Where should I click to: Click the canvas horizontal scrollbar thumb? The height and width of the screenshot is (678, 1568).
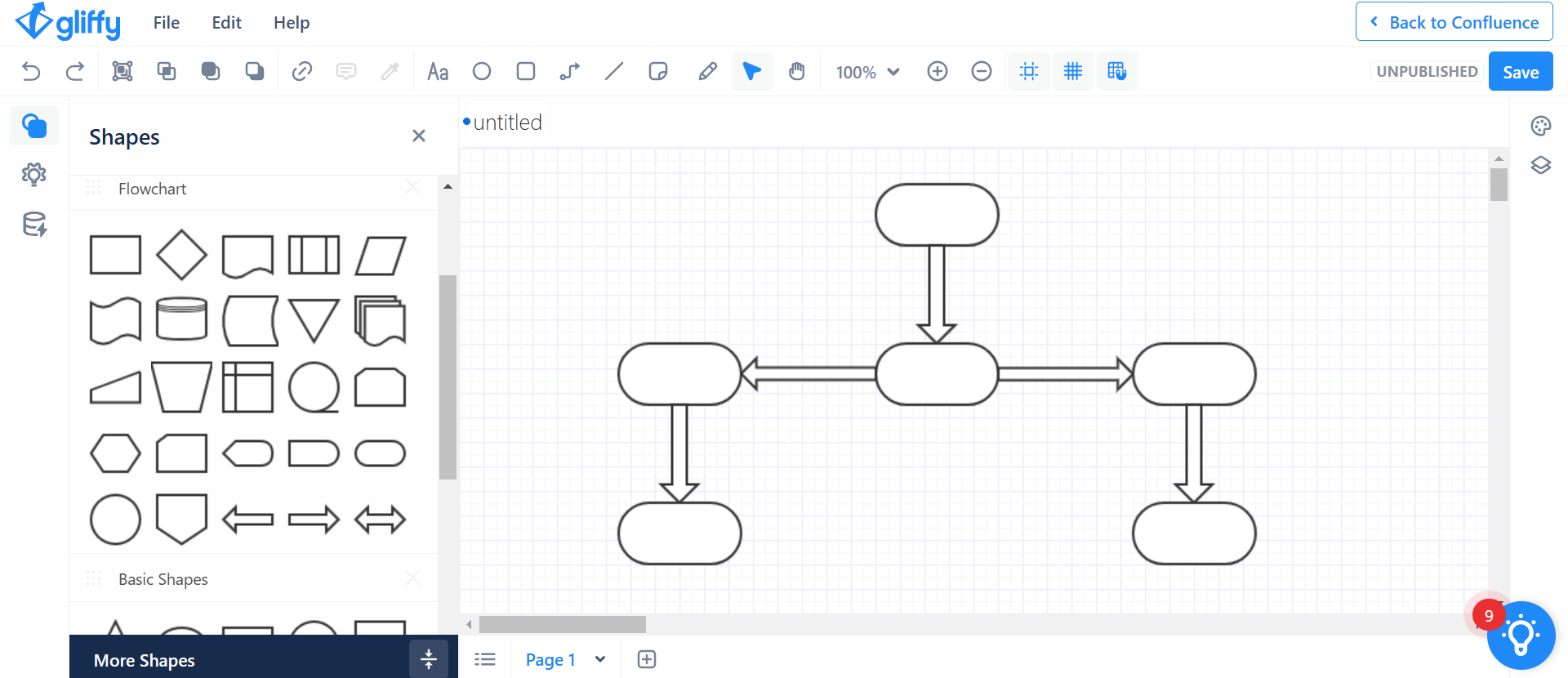click(x=562, y=625)
